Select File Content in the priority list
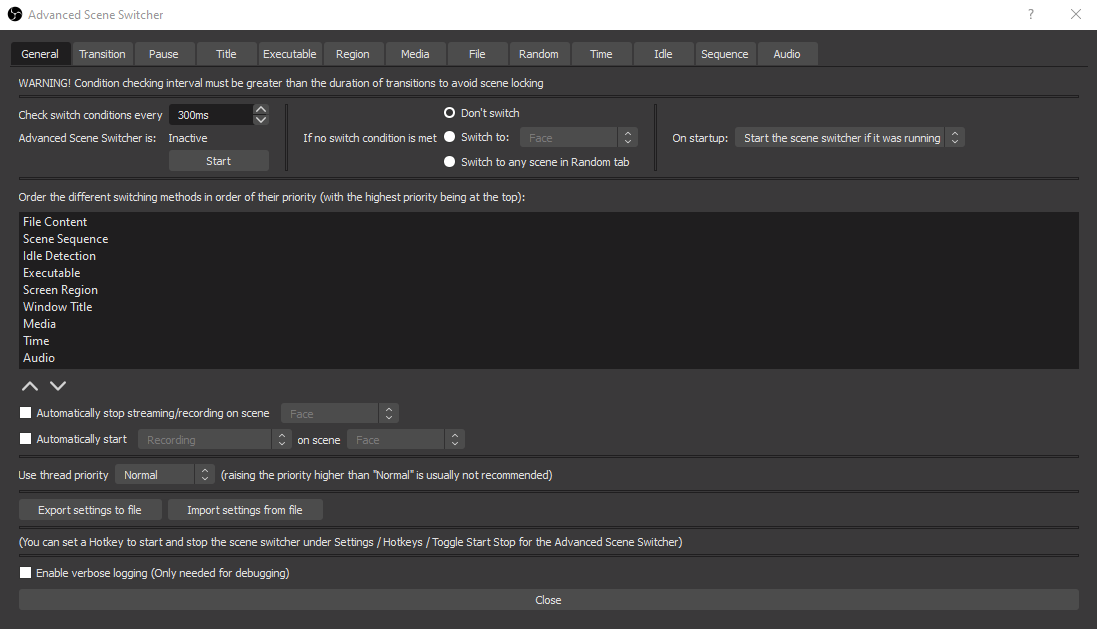The image size is (1097, 629). click(x=548, y=222)
